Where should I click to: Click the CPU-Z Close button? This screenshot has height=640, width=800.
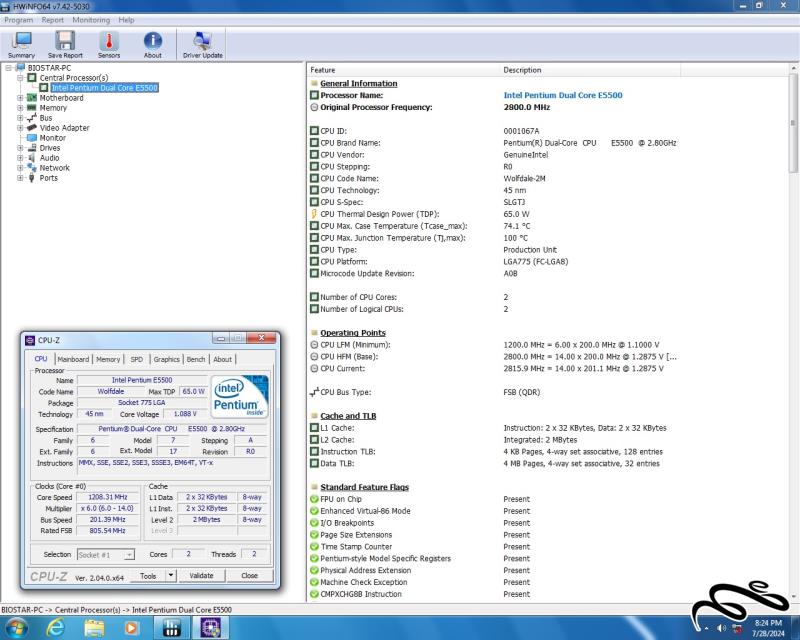click(x=249, y=576)
